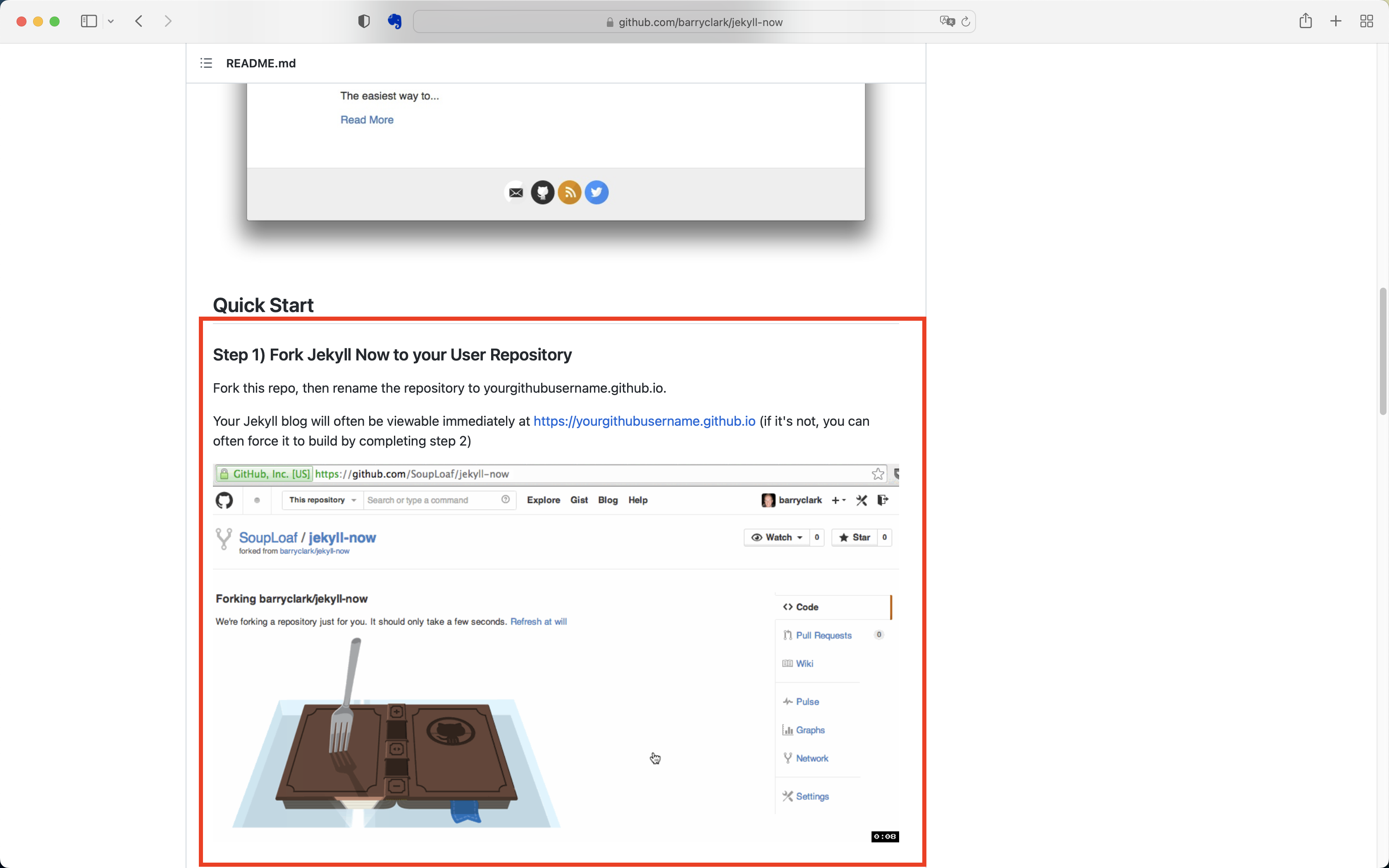
Task: Open the Share button in Safari toolbar
Action: pyautogui.click(x=1305, y=21)
